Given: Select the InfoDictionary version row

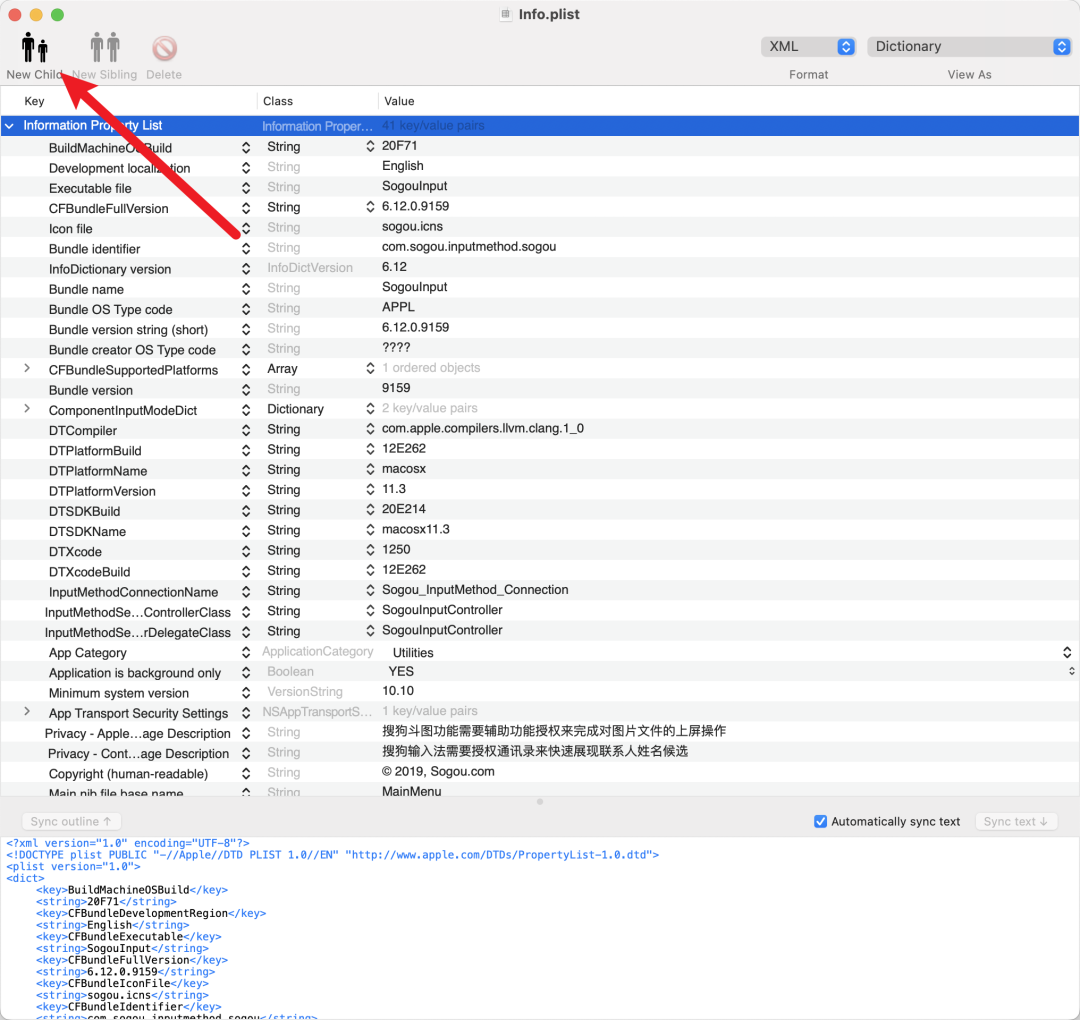Looking at the screenshot, I should pyautogui.click(x=540, y=268).
